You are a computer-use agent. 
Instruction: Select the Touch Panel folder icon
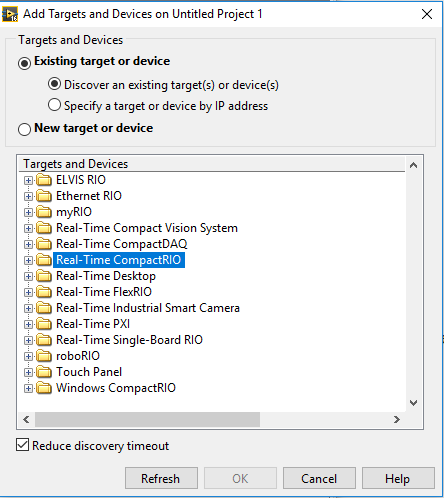click(x=44, y=372)
